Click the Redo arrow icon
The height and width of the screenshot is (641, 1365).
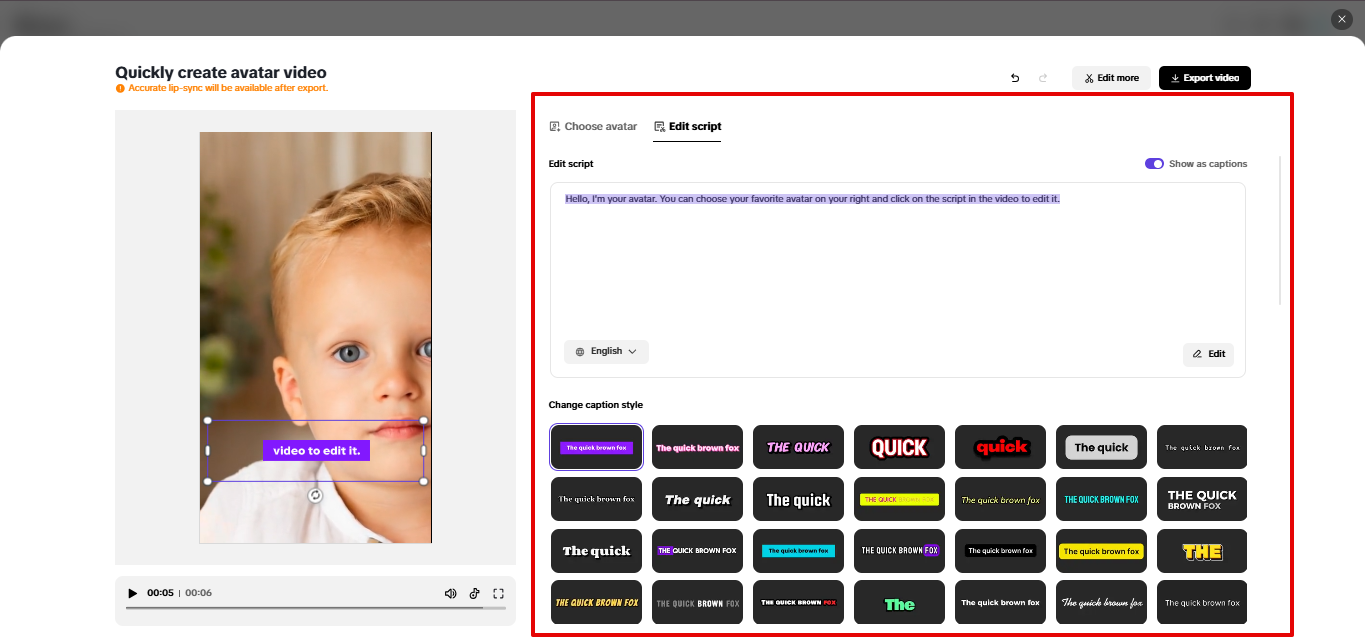[1043, 77]
